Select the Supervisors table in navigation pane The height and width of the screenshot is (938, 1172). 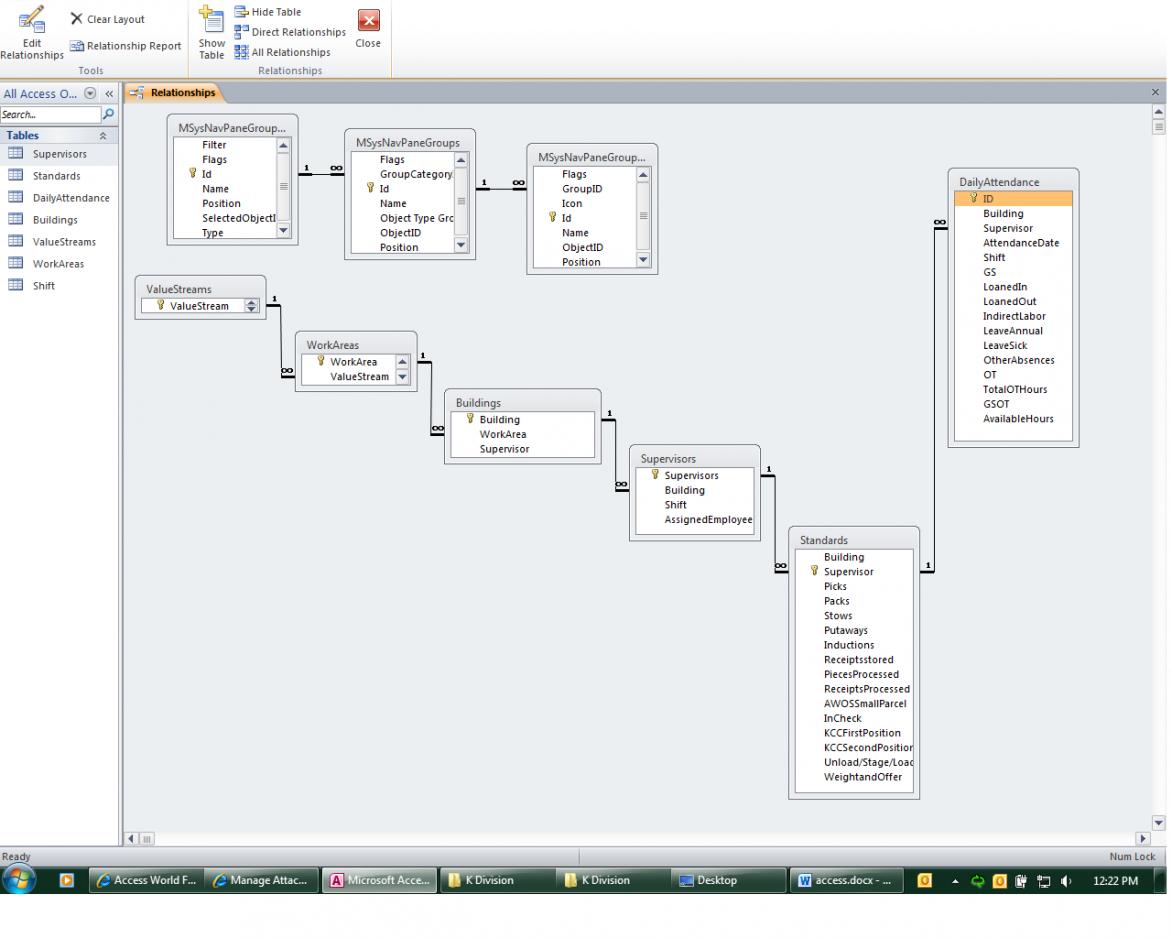pos(59,154)
